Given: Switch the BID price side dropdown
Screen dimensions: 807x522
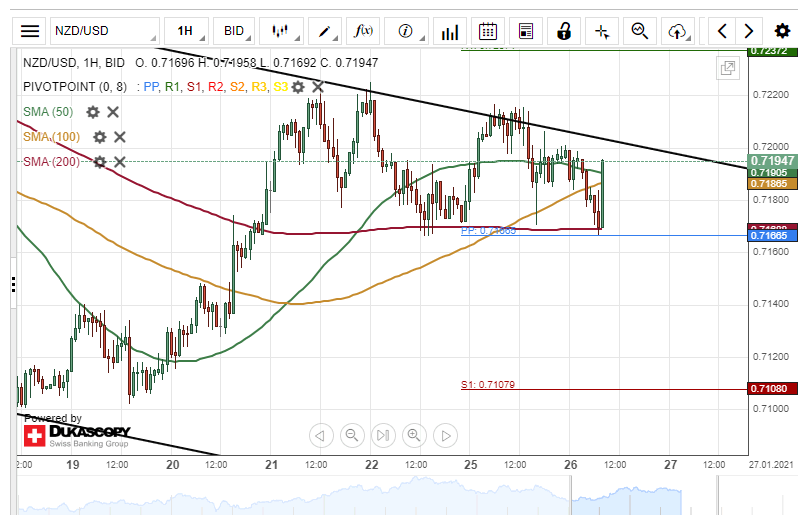Looking at the screenshot, I should [x=234, y=31].
